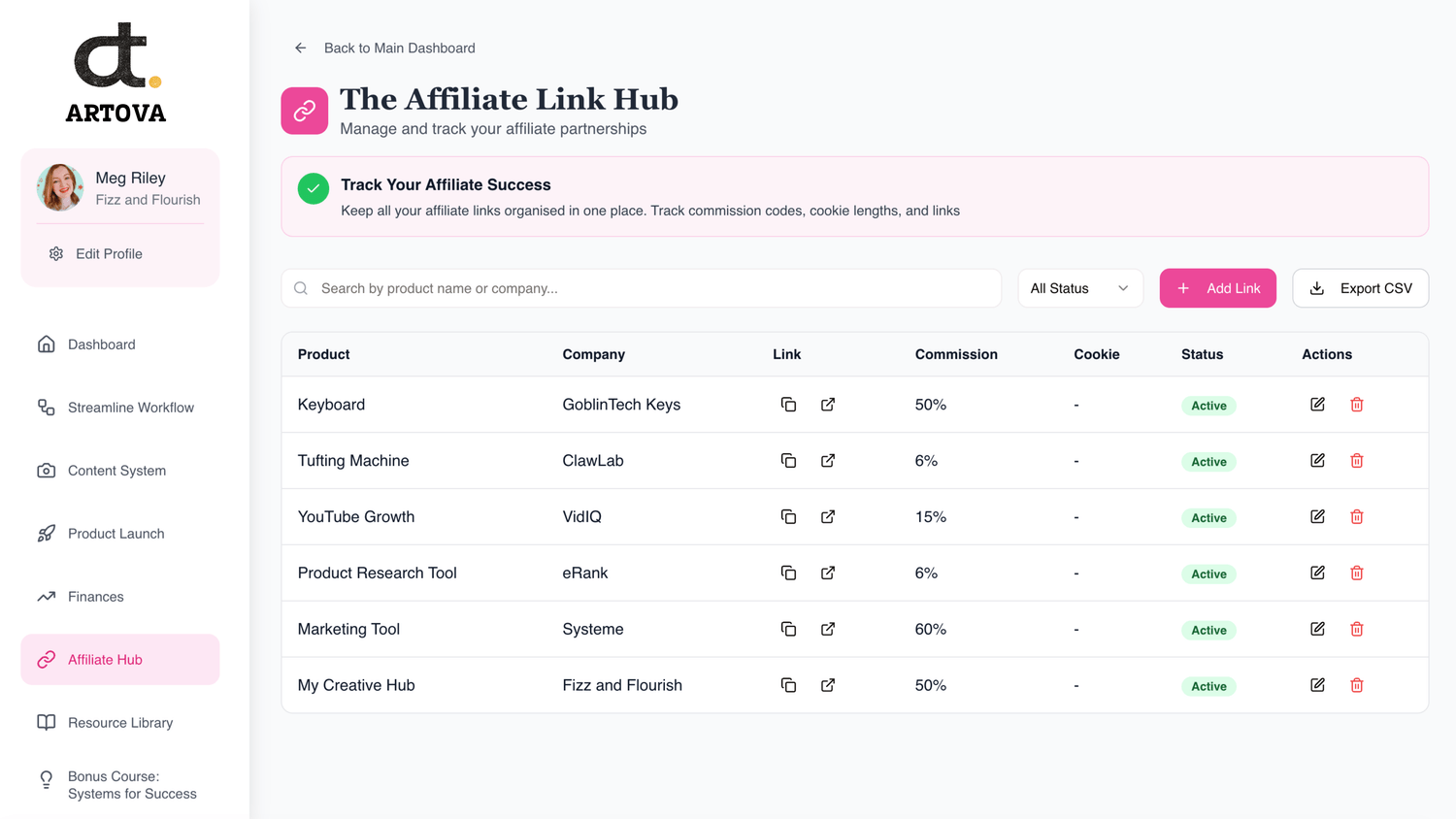
Task: Open the Tufting Machine link externally
Action: 828,461
